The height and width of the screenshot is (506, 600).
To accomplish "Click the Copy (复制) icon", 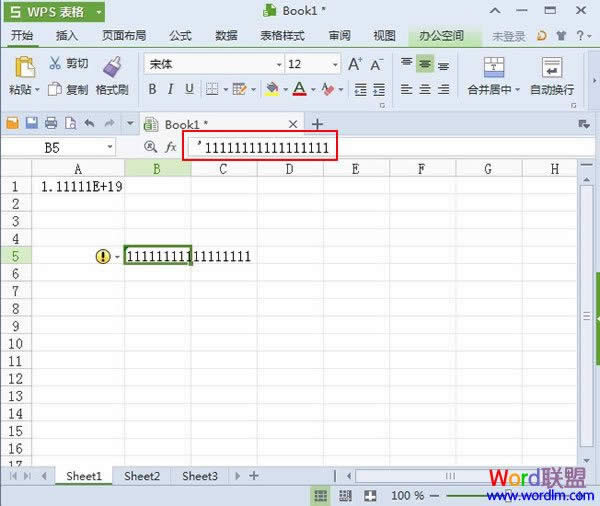I will tap(54, 89).
